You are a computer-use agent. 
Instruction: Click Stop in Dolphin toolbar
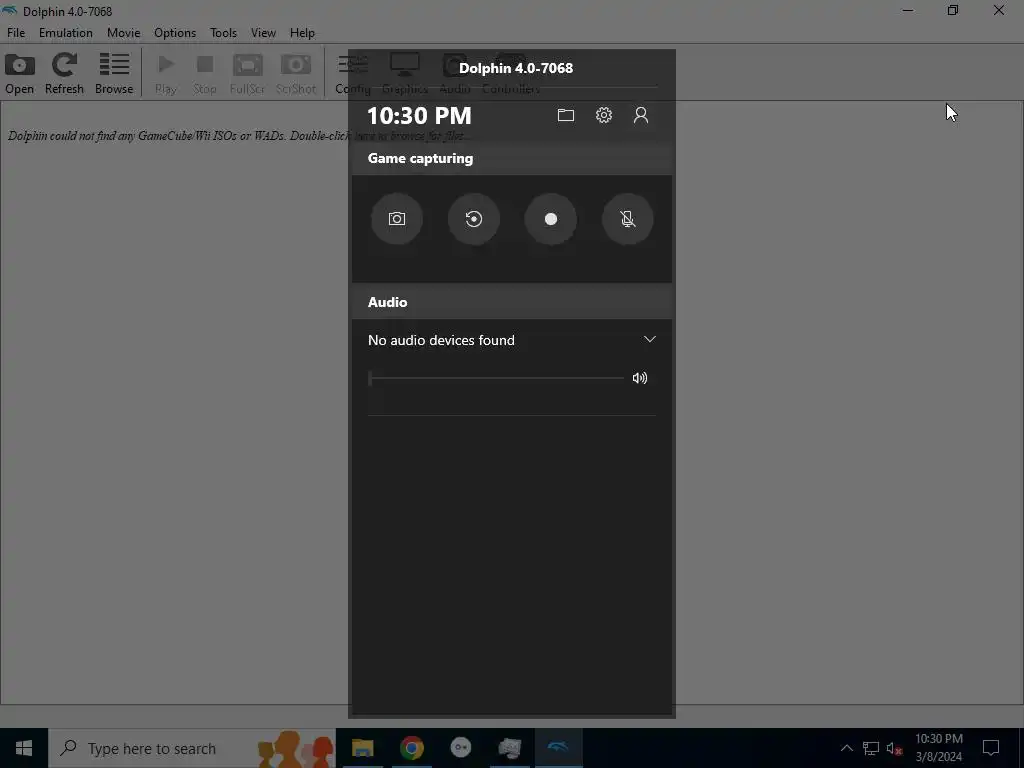point(204,74)
